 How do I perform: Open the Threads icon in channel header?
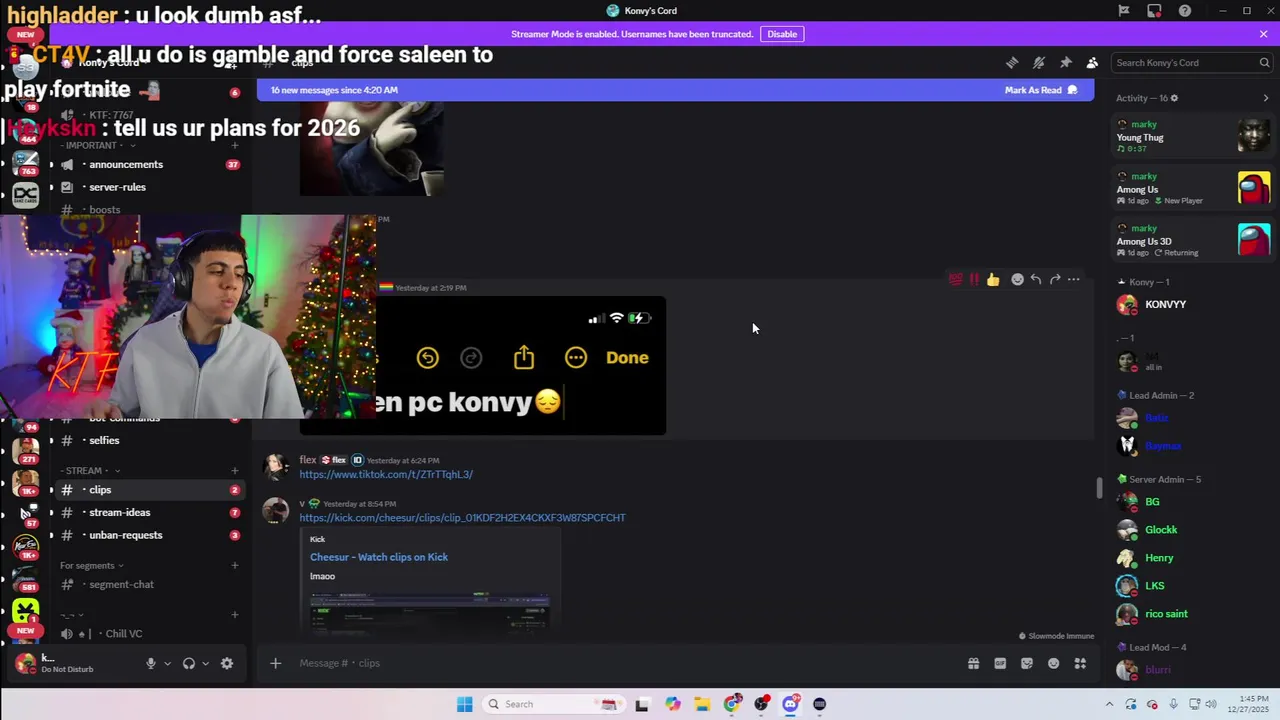(x=1012, y=63)
